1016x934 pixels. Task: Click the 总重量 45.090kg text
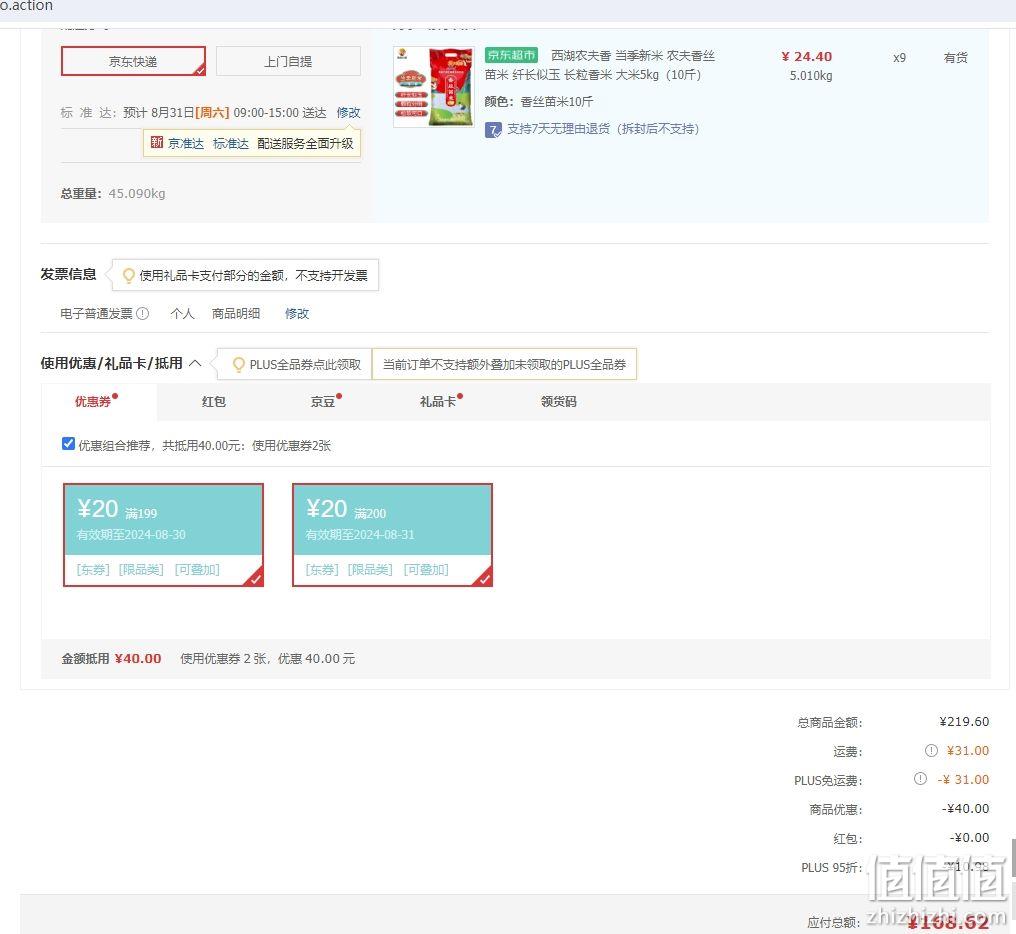tap(113, 193)
